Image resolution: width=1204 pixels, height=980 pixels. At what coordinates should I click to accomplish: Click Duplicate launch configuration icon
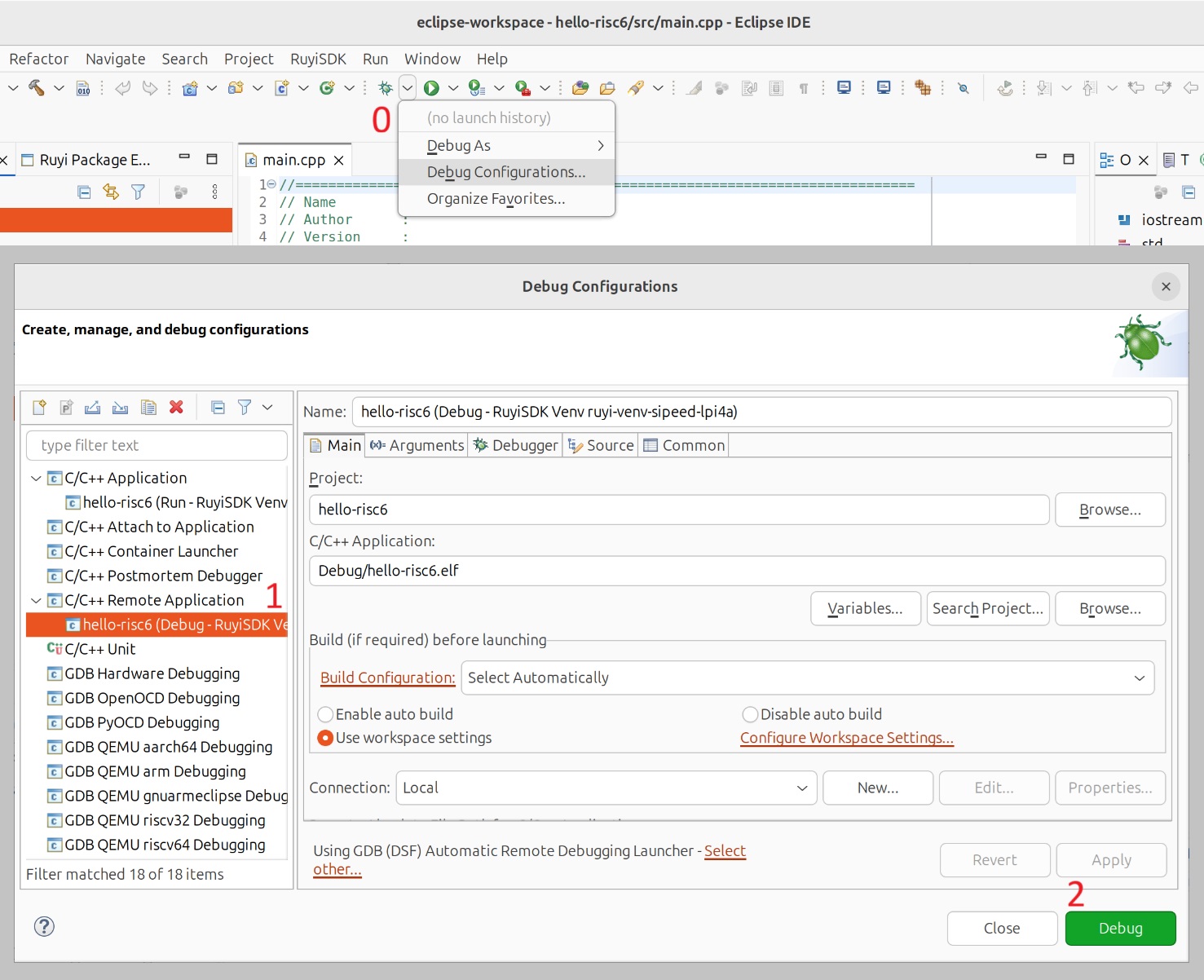pos(148,407)
